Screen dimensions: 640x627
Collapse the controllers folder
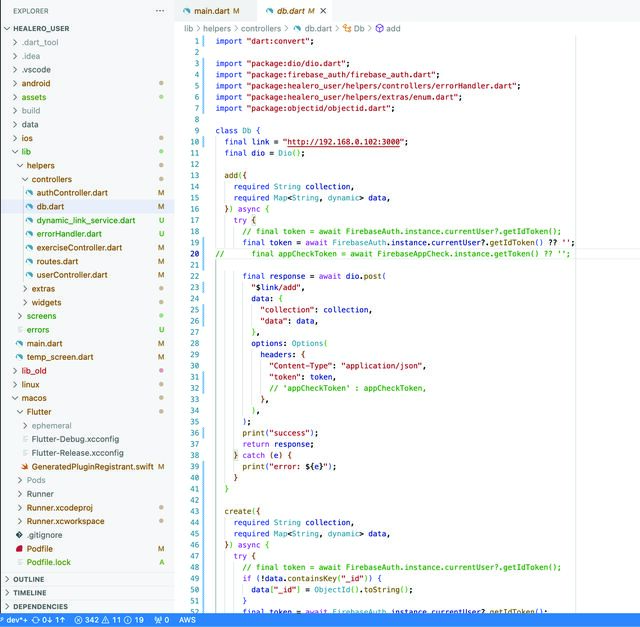[x=25, y=179]
